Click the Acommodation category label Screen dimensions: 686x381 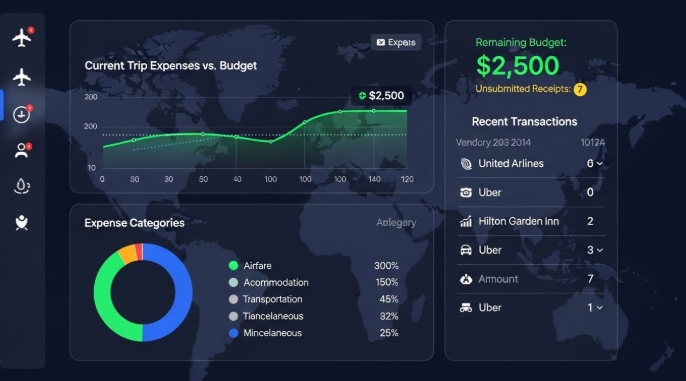point(276,283)
